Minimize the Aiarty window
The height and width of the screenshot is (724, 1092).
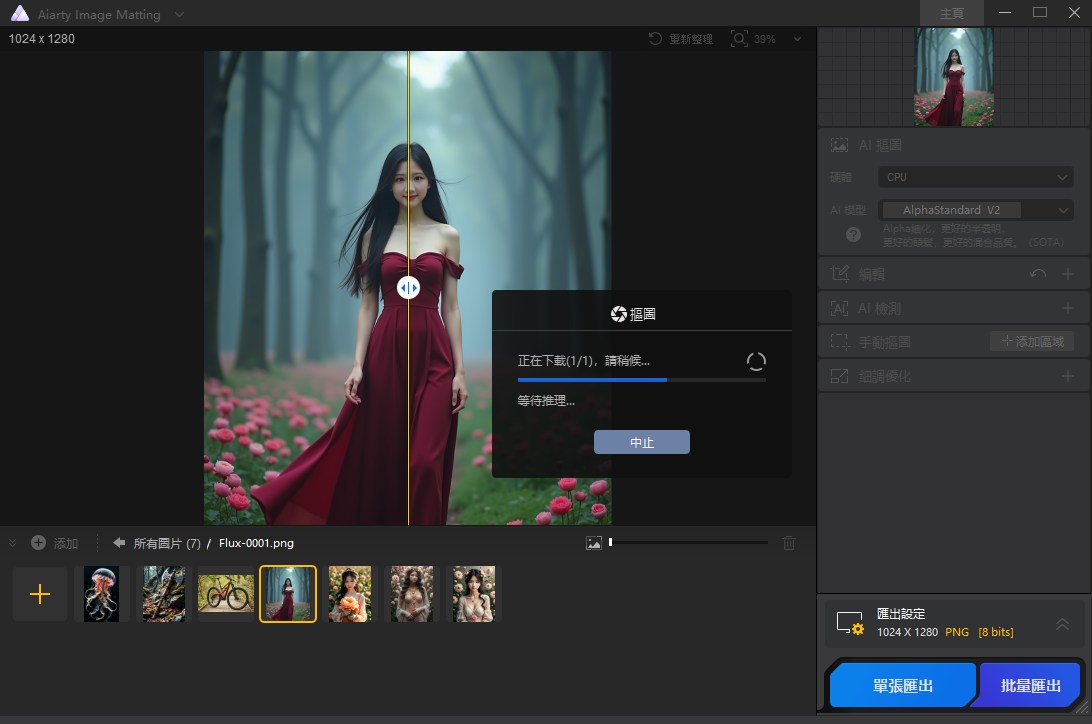pos(1004,13)
